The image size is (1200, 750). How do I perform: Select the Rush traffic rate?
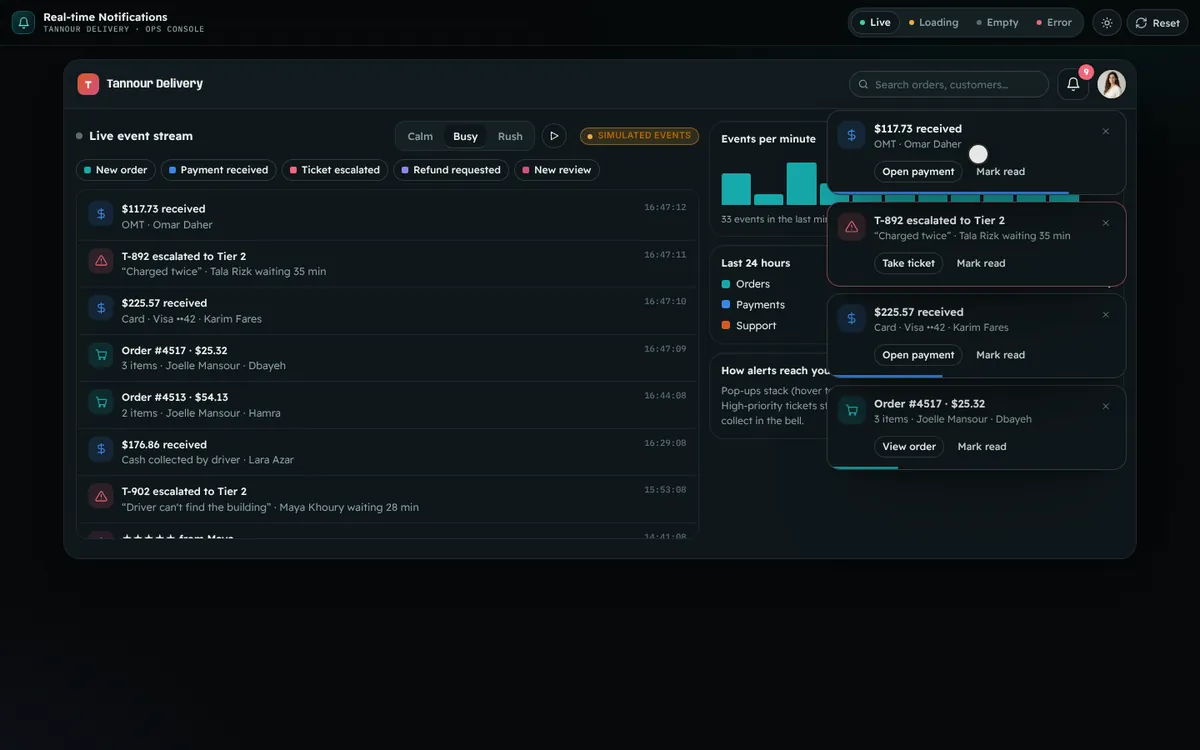tap(510, 136)
